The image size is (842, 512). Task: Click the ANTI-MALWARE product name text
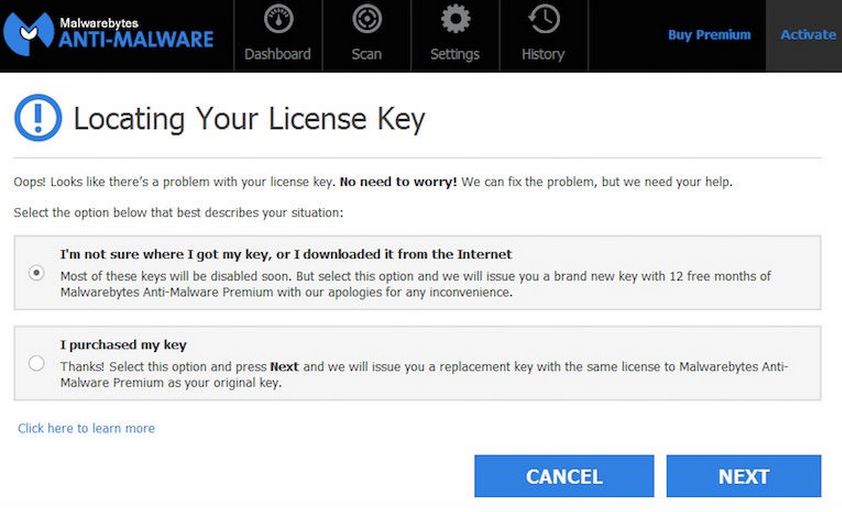coord(136,39)
